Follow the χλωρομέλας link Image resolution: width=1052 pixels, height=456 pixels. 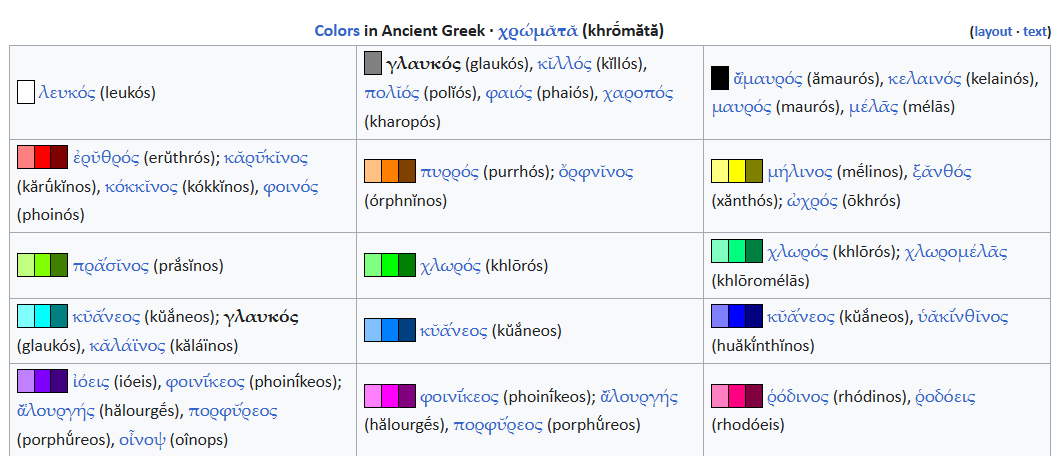click(955, 251)
